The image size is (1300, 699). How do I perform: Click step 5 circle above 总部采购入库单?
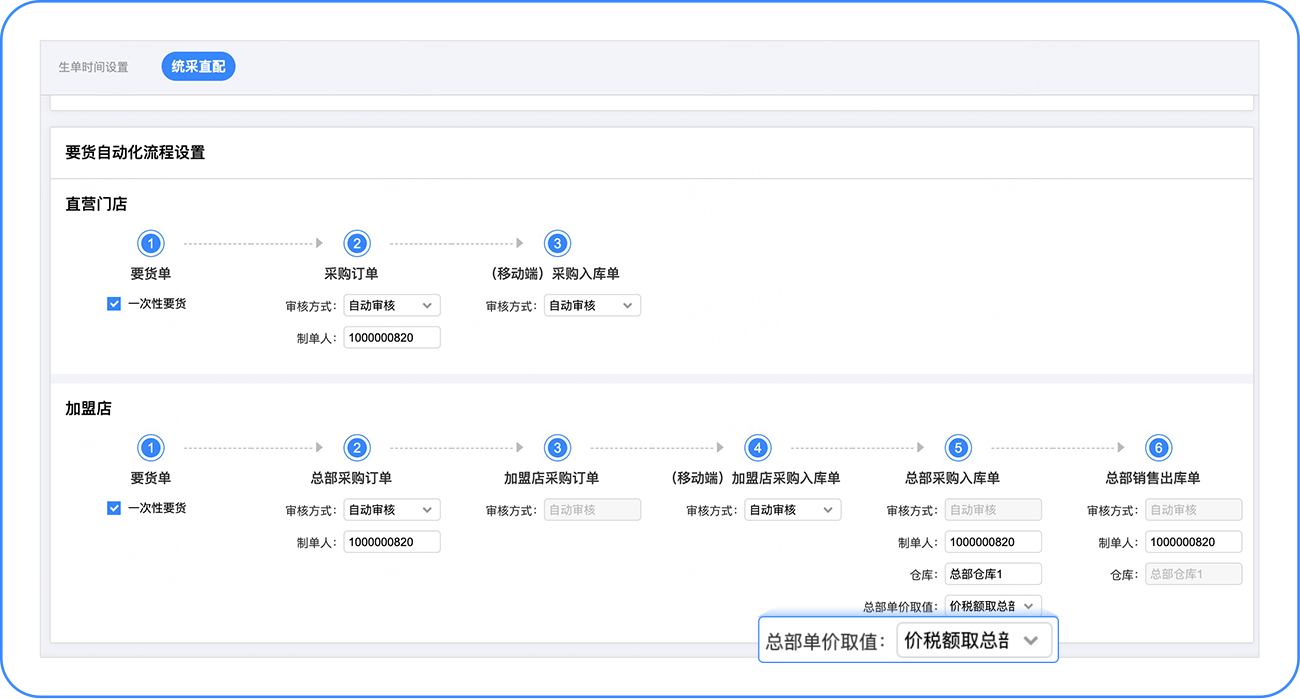click(x=958, y=448)
